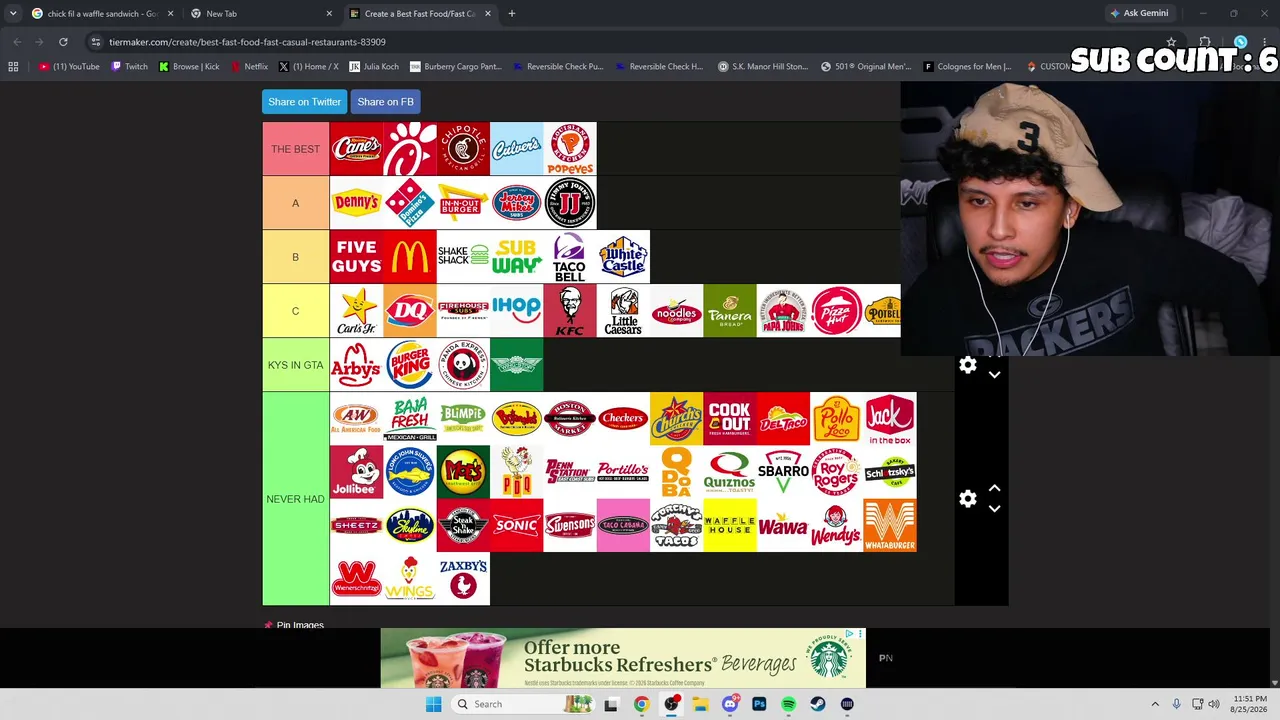Screen dimensions: 1280x720
Task: Open a new browser tab
Action: click(511, 14)
